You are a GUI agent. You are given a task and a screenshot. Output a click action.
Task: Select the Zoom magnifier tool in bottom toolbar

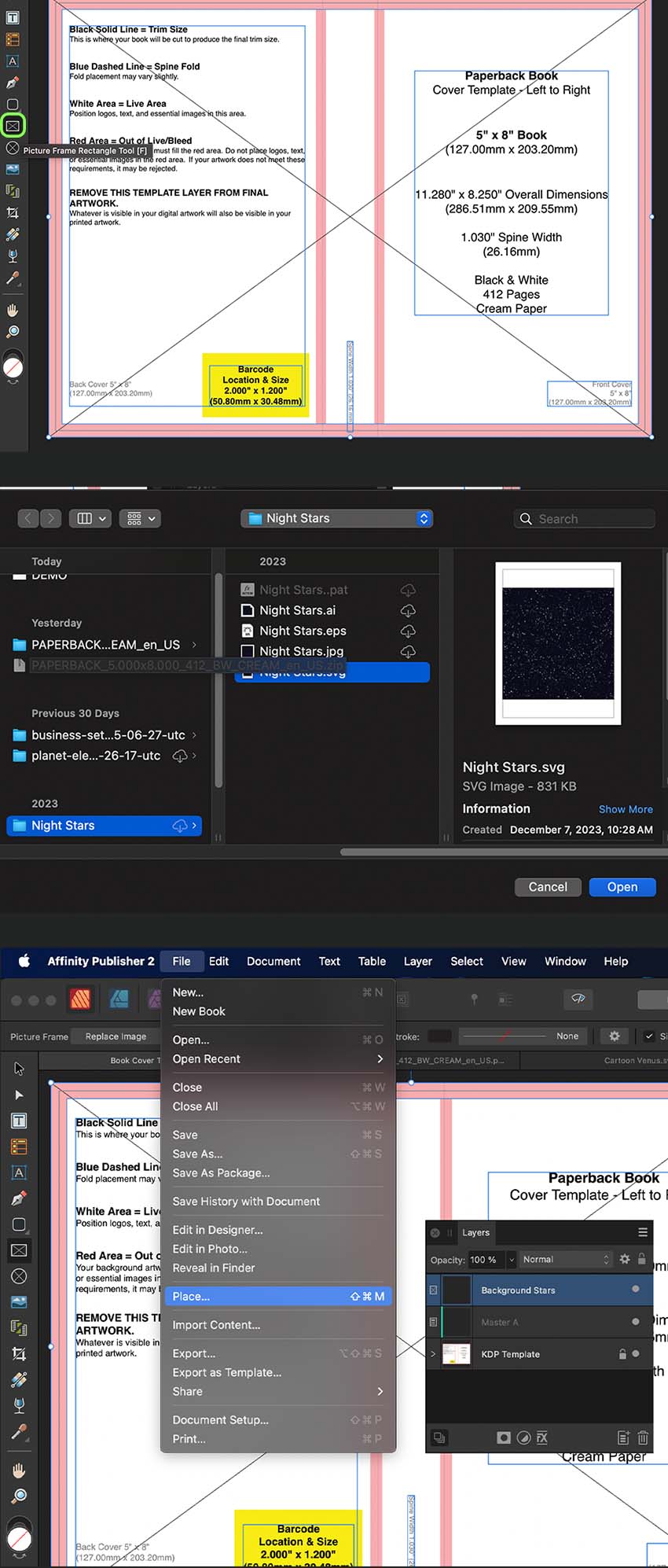(x=20, y=1495)
